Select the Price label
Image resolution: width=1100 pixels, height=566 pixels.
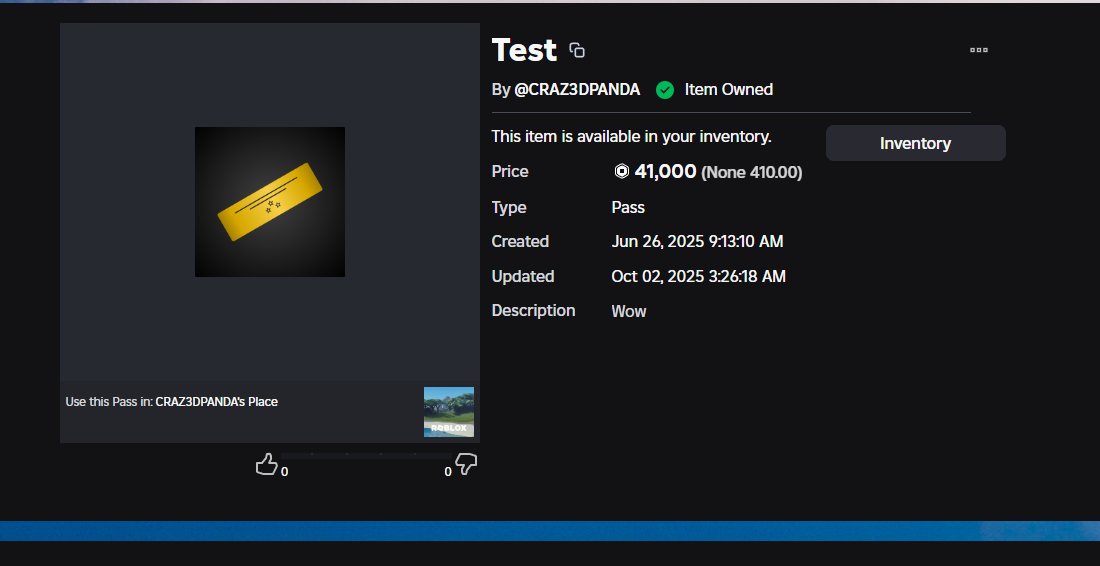(x=510, y=172)
